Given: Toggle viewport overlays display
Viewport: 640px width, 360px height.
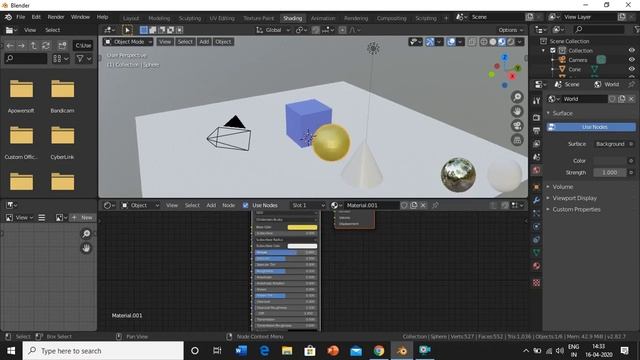Looking at the screenshot, I should coord(451,42).
